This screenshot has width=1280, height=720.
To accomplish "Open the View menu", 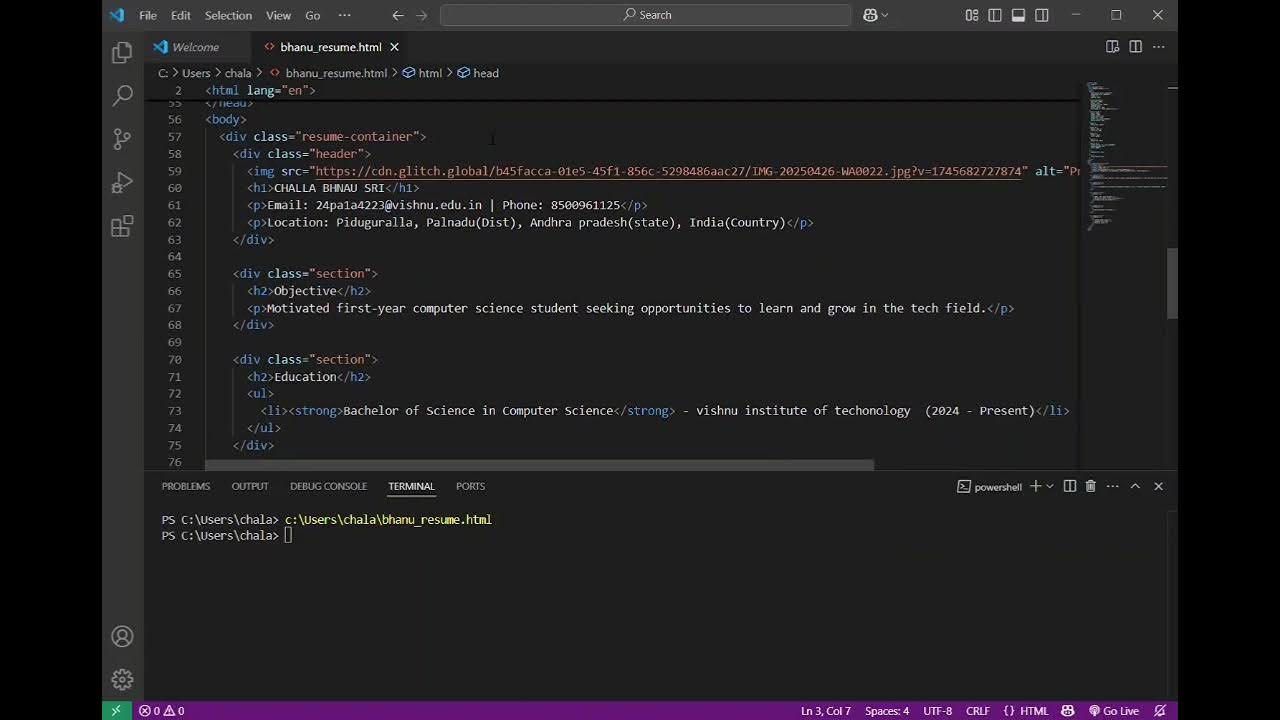I will coord(278,15).
